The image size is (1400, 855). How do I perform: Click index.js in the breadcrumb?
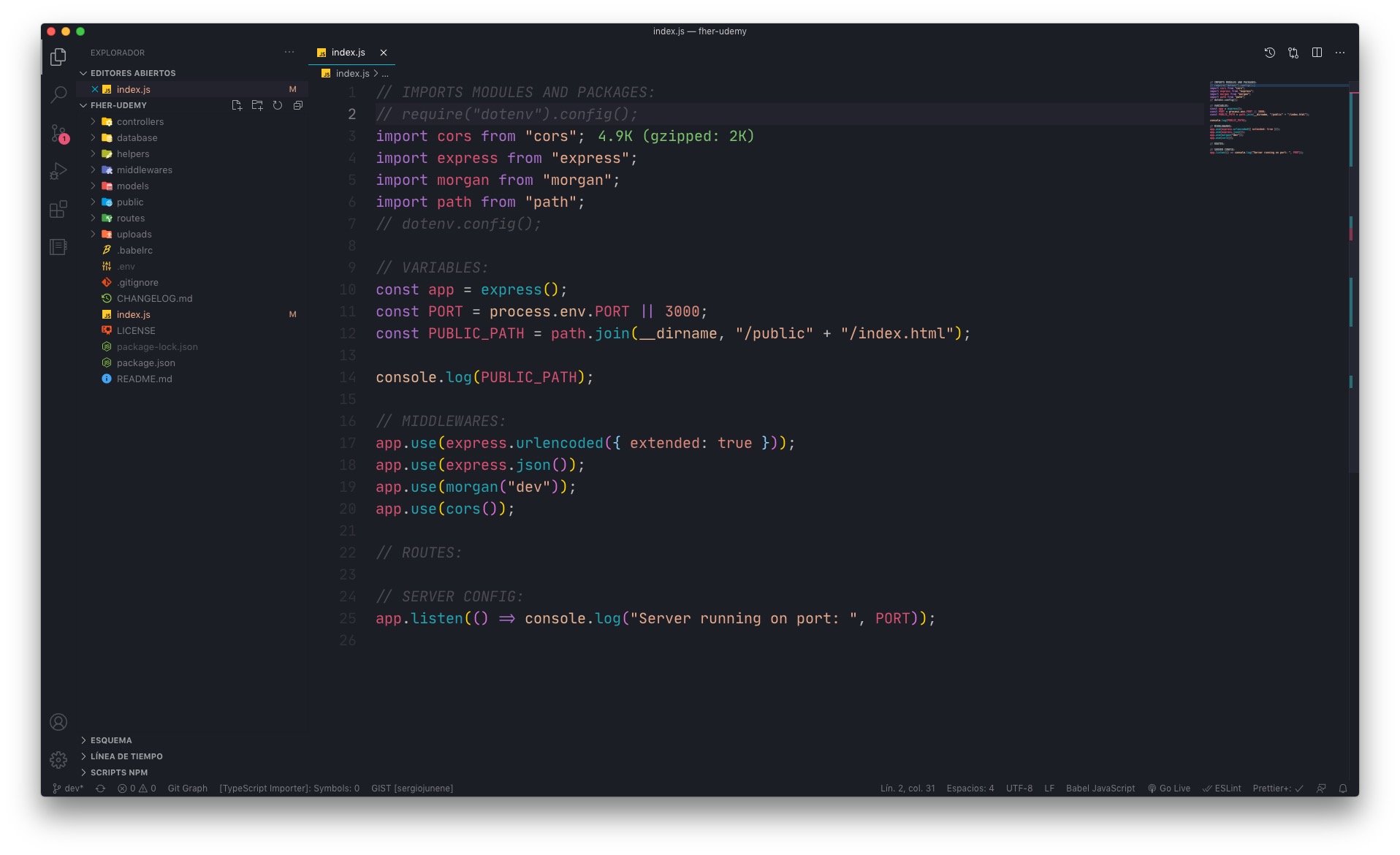point(352,74)
